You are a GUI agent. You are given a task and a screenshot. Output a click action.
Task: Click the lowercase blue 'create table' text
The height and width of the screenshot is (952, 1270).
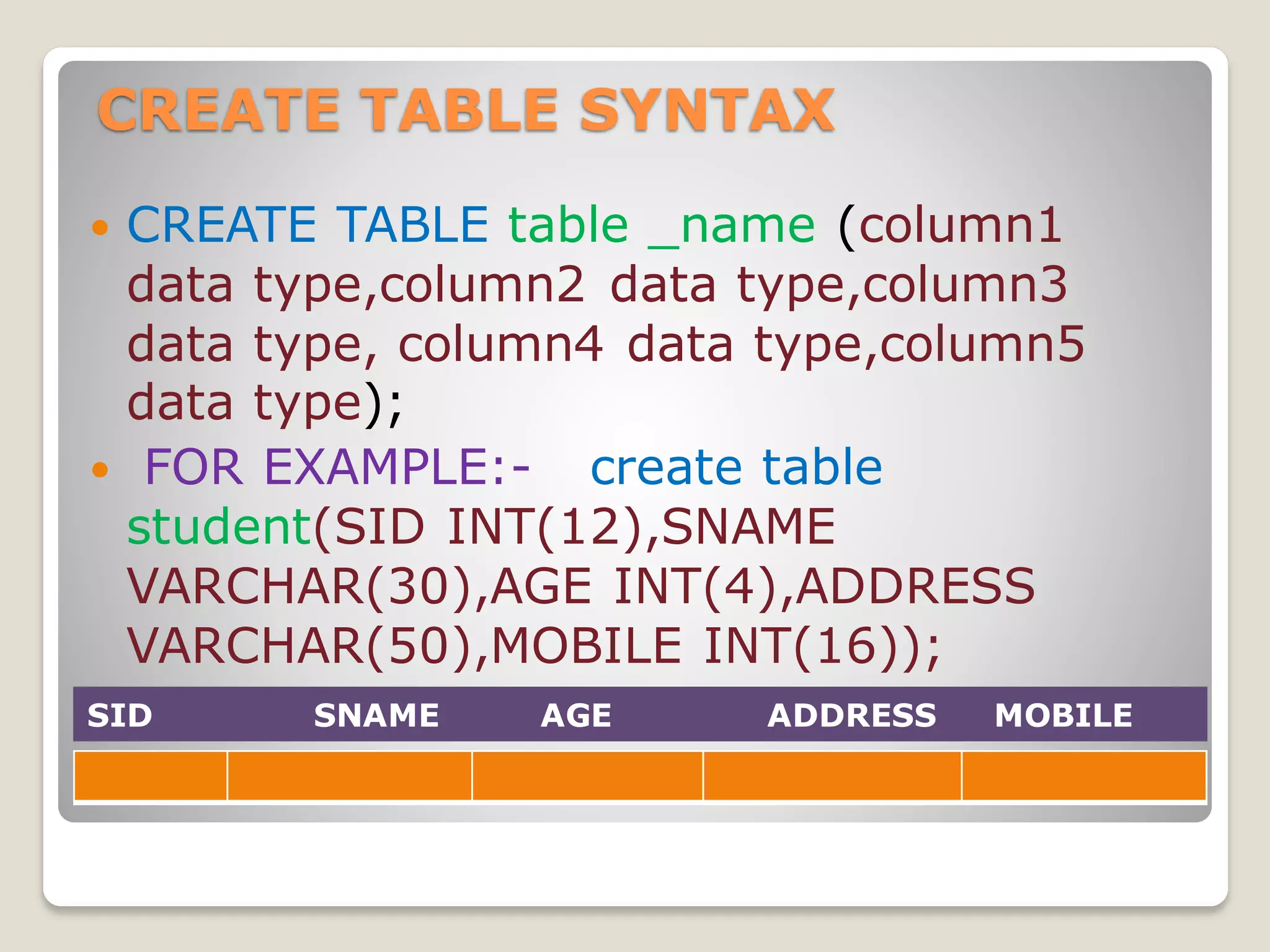click(x=736, y=466)
